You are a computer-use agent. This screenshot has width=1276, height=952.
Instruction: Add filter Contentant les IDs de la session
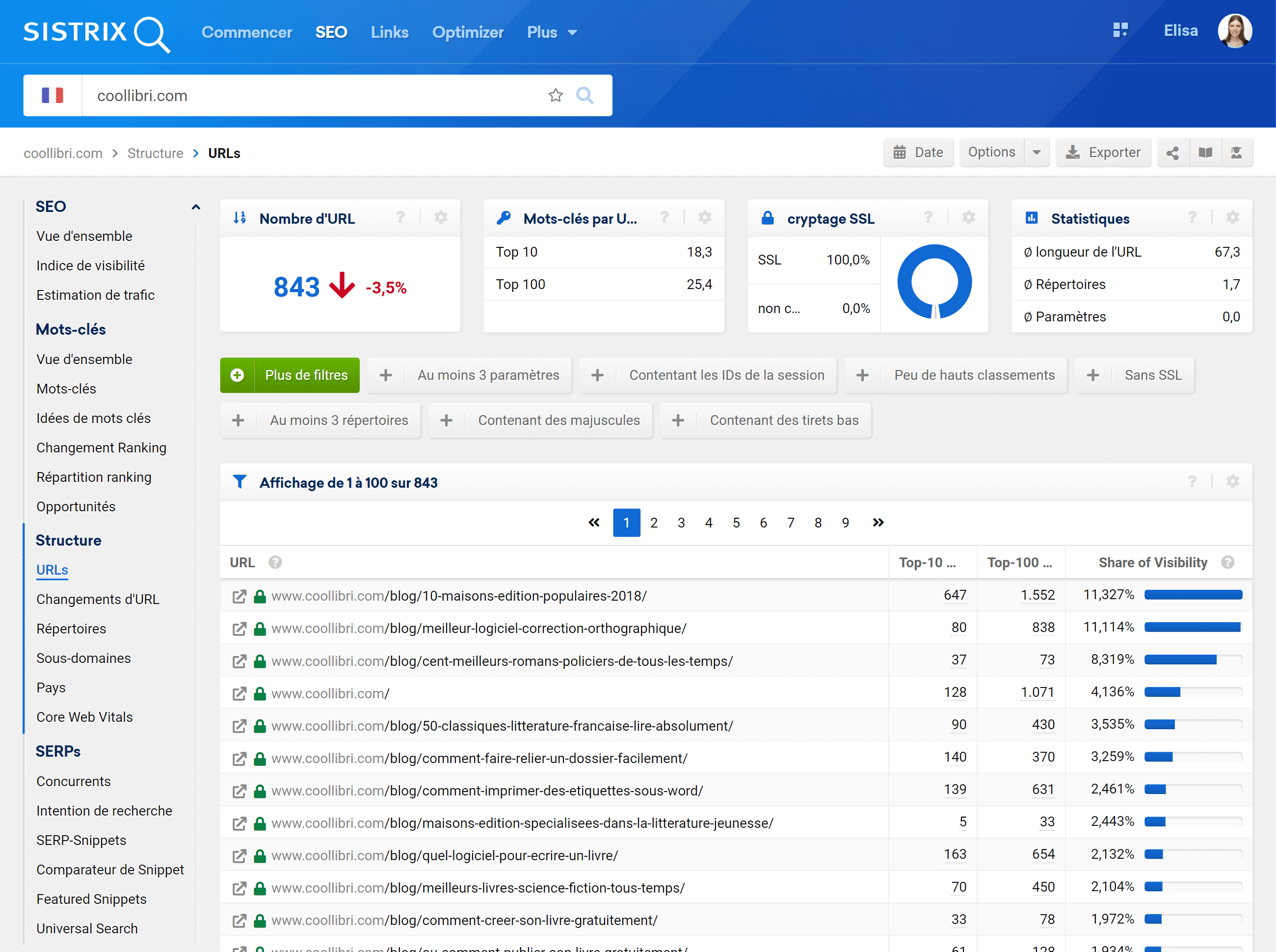(x=708, y=375)
